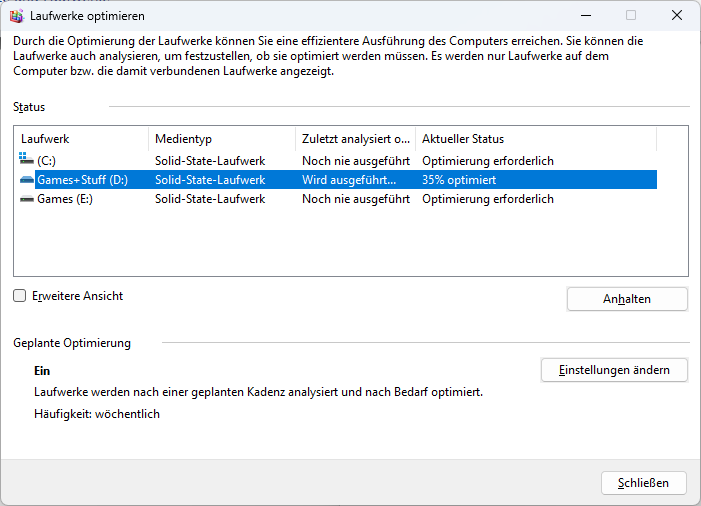Click the 35% optimiert progress status
Image resolution: width=701 pixels, height=506 pixels.
coord(459,180)
